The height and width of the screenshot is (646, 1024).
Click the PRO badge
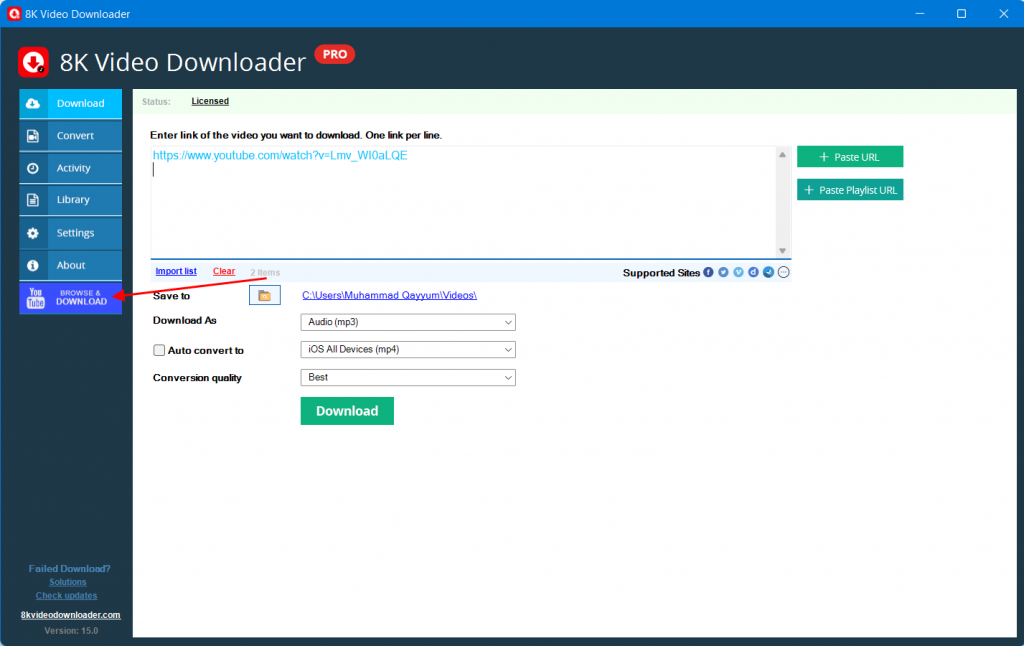tap(334, 54)
